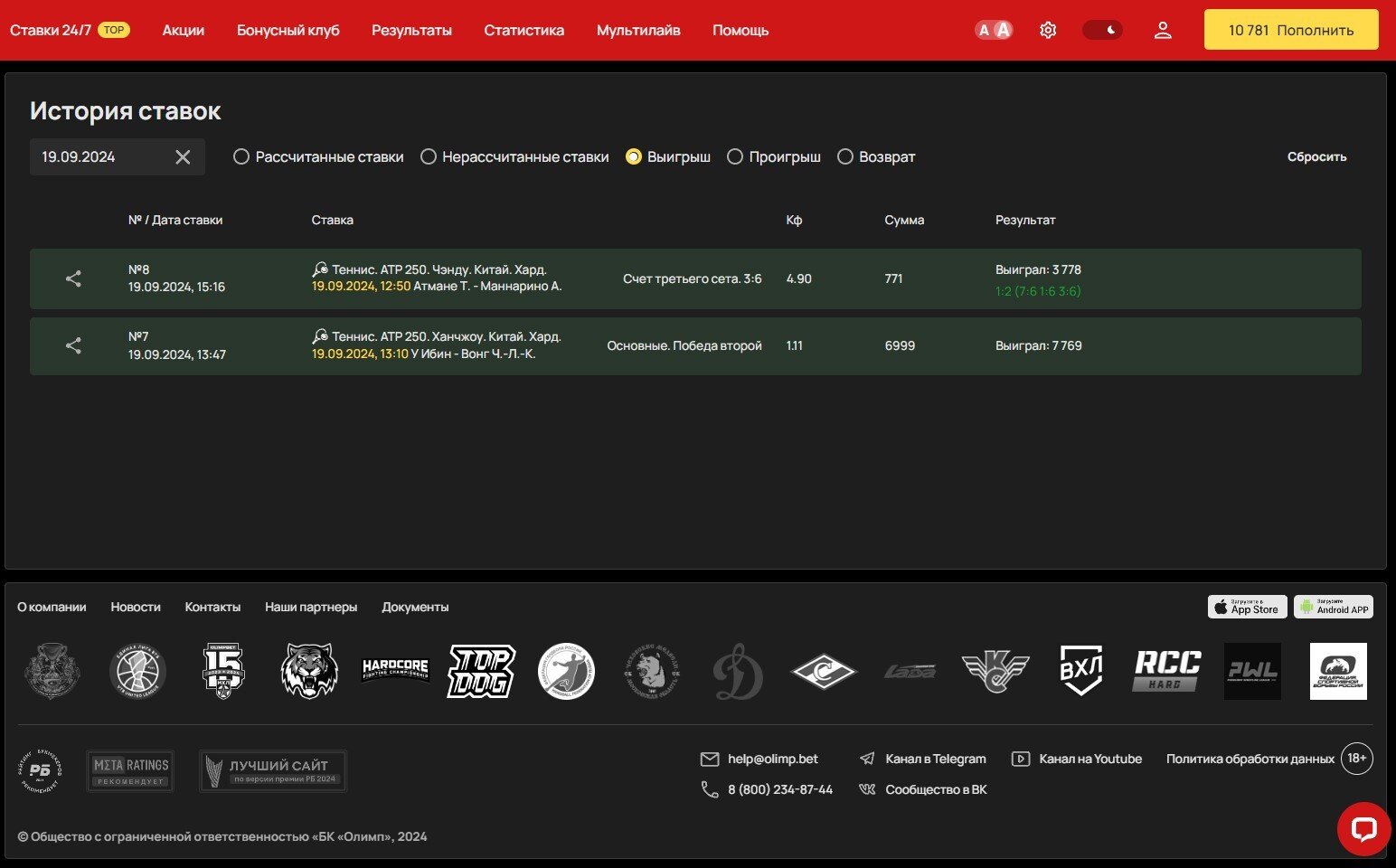Click share icon for bet №8
Image resolution: width=1396 pixels, height=868 pixels.
click(73, 278)
